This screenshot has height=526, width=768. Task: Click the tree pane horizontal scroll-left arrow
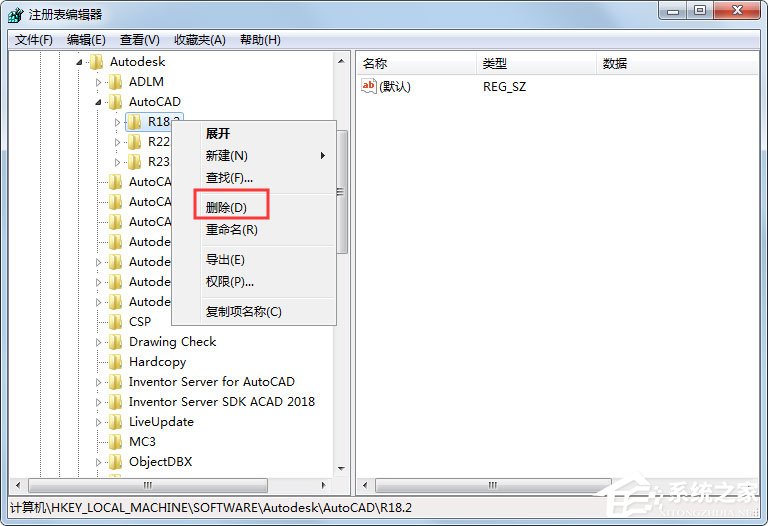tap(18, 485)
